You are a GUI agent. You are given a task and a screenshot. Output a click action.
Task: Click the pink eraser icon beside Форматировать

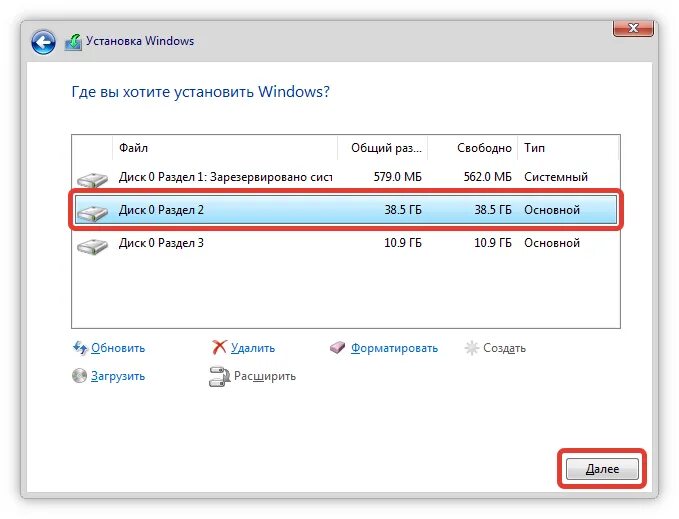338,347
